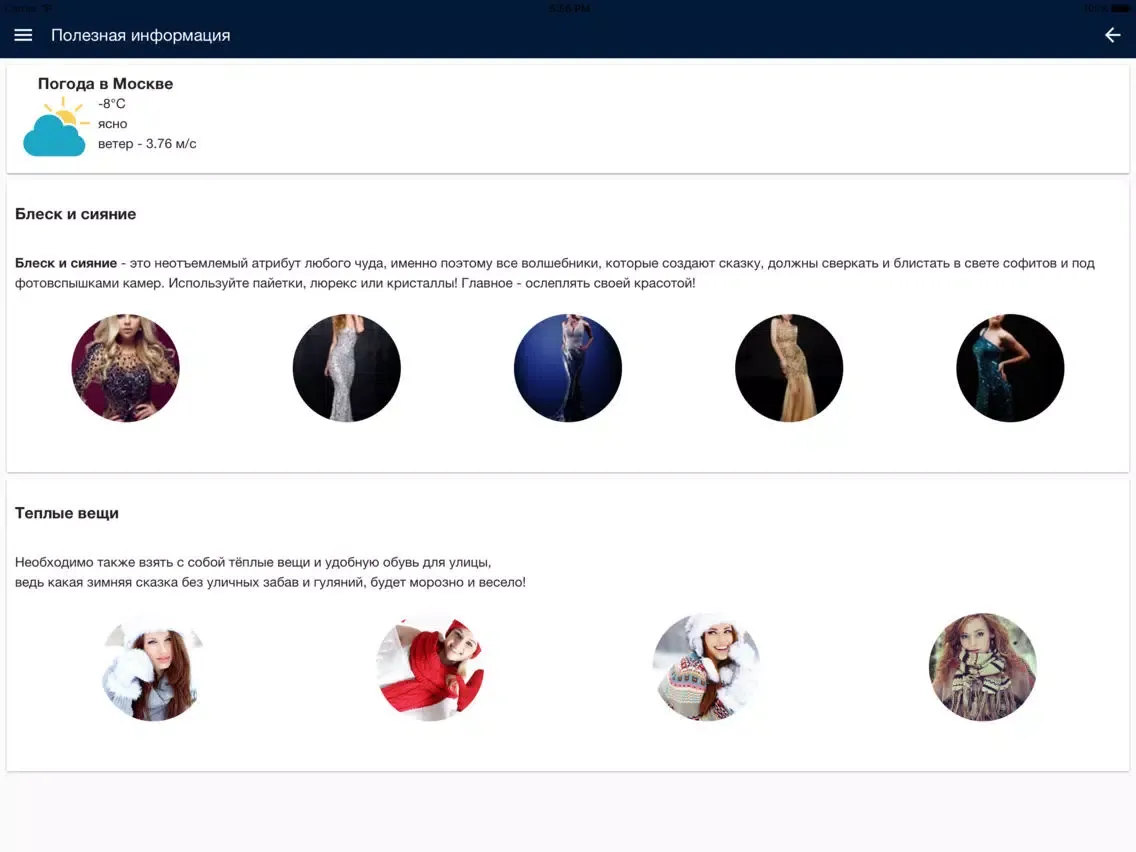Select the 'Погода в Москве' heading

tap(105, 83)
